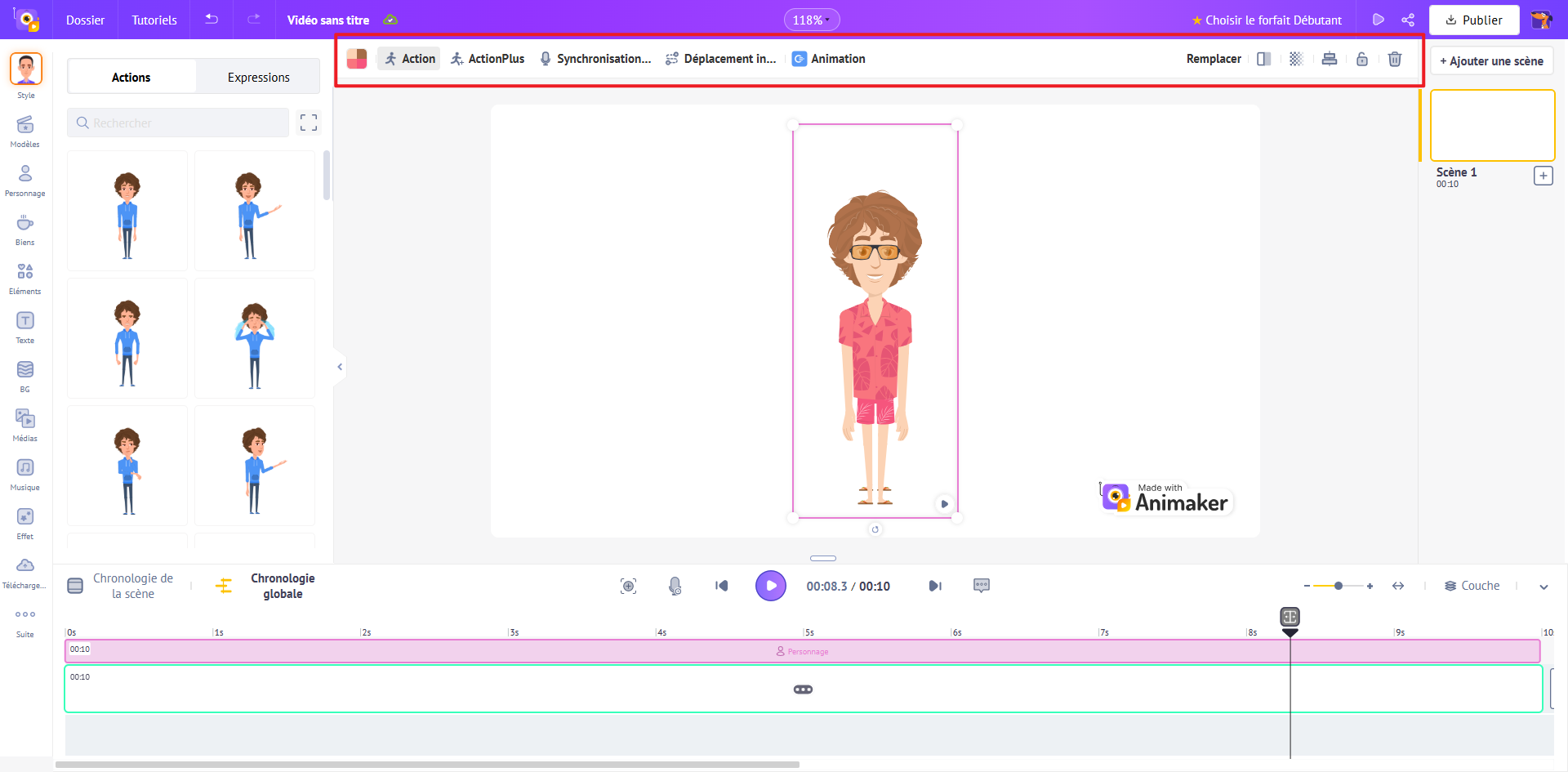This screenshot has width=1568, height=772.
Task: Select the Scène 1 thumbnail
Action: click(1491, 125)
